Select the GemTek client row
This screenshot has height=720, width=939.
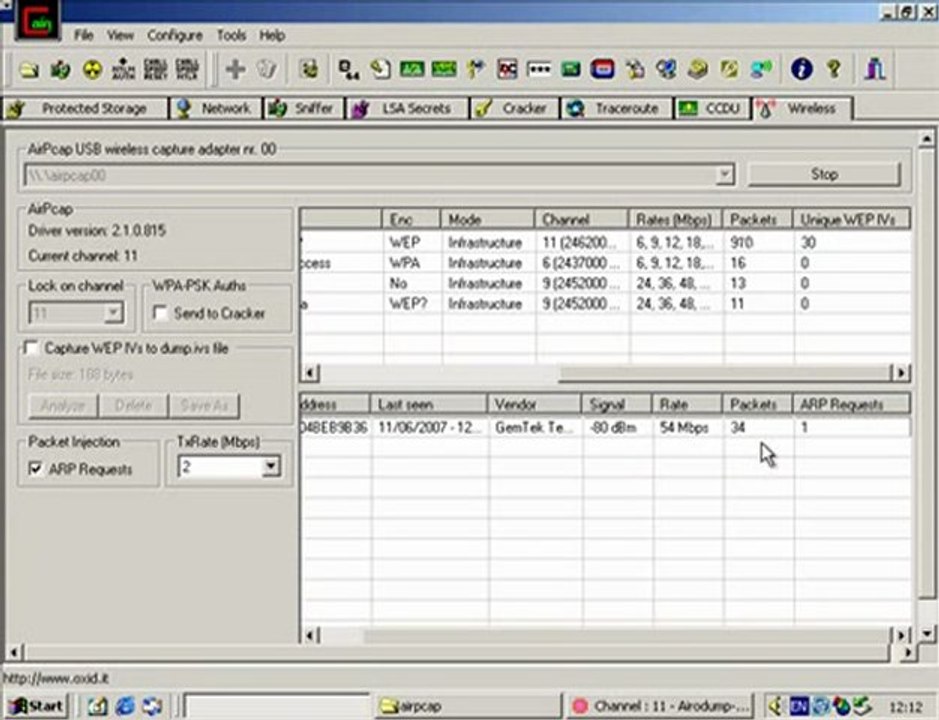(x=605, y=428)
